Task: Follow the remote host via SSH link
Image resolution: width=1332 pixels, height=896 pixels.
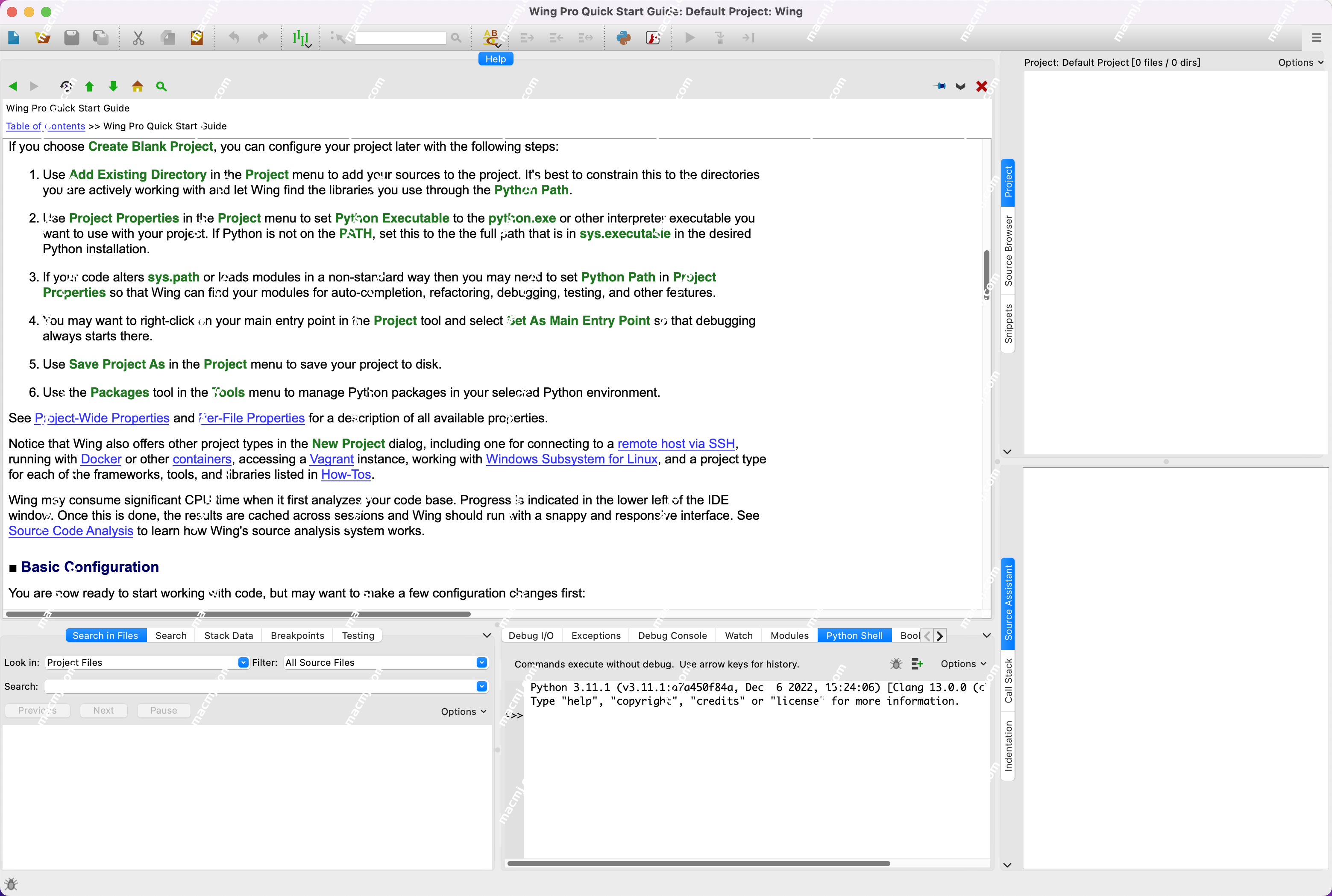Action: tap(676, 443)
